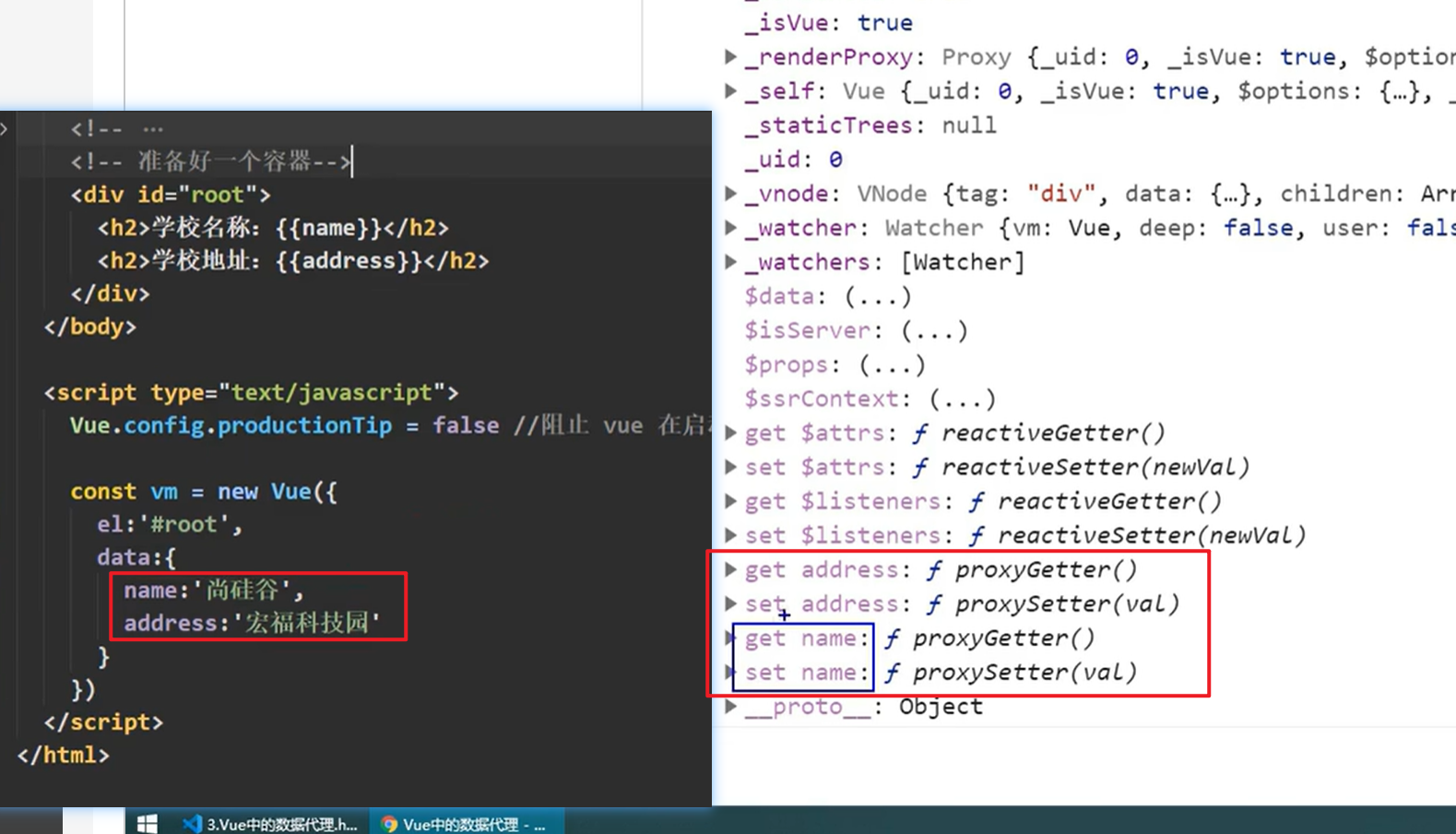The height and width of the screenshot is (834, 1456).
Task: Click the _staticTrees: null property
Action: click(870, 125)
